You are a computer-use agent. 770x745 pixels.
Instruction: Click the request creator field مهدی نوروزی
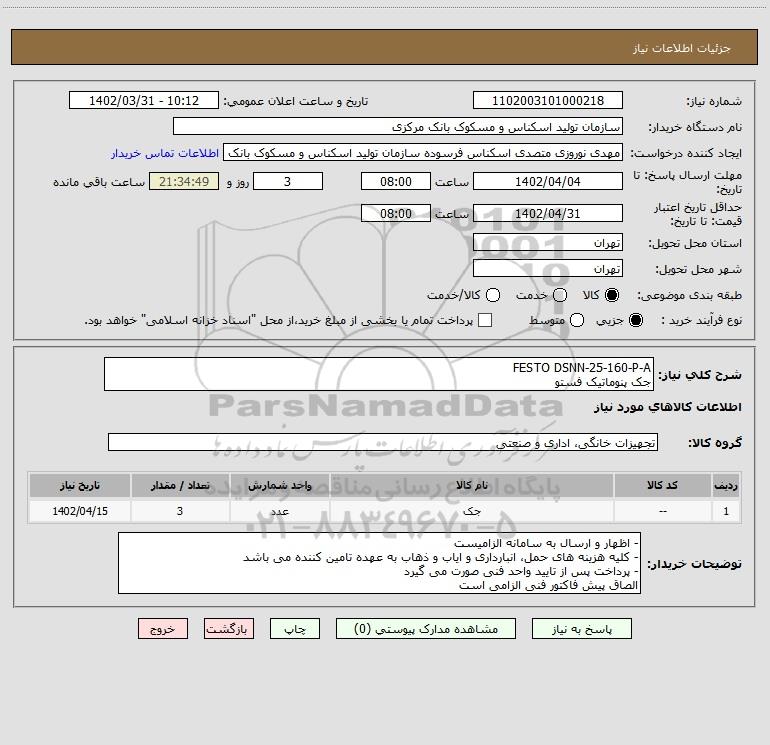(423, 152)
